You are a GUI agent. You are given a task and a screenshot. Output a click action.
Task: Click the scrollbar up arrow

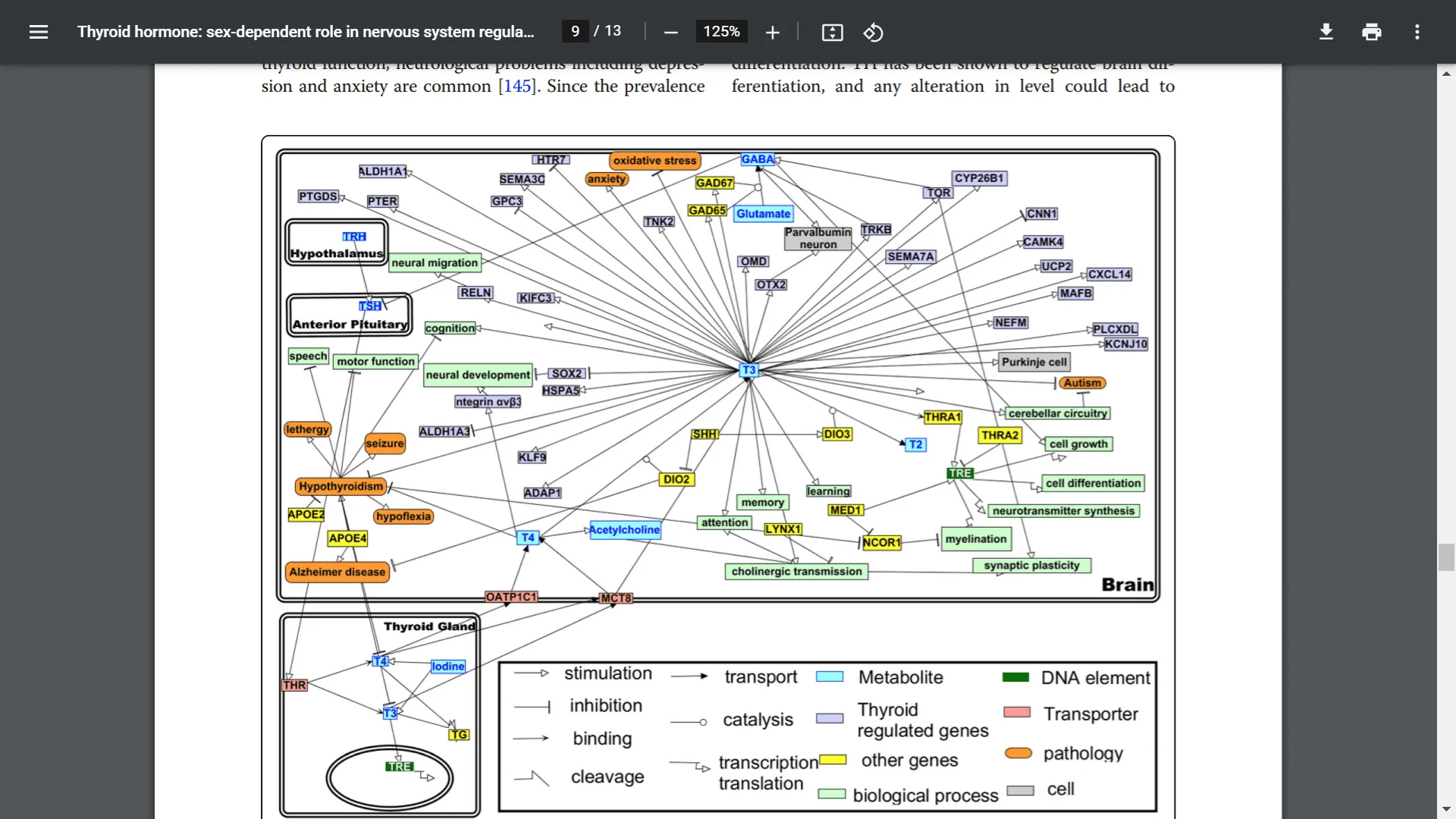(1446, 74)
